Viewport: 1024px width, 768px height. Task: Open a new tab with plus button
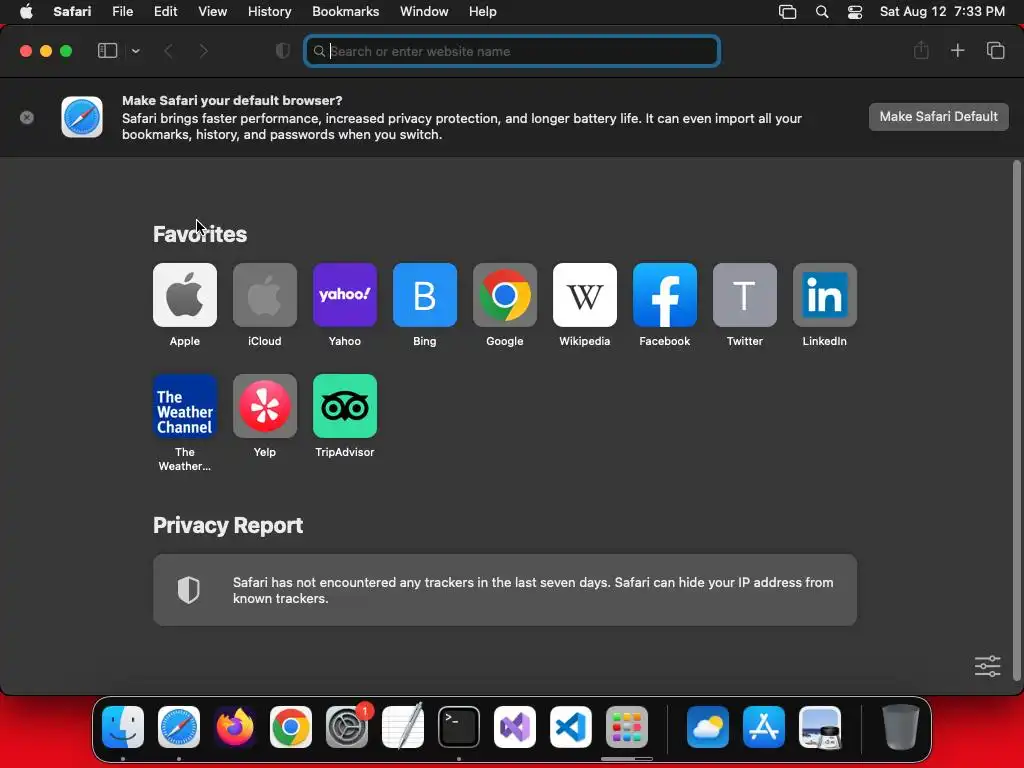(x=957, y=50)
